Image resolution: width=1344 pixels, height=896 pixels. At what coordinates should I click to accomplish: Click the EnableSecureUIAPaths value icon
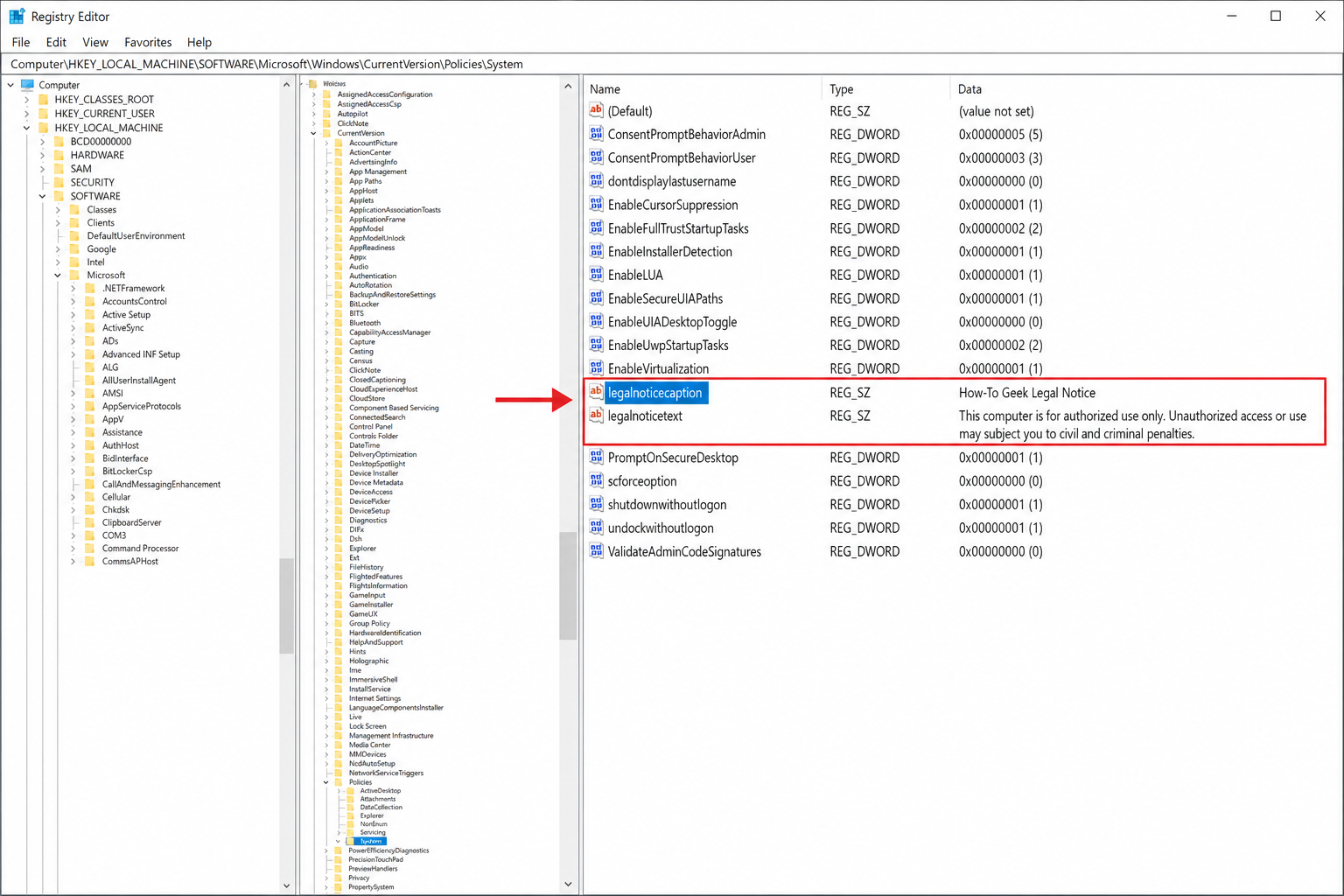596,298
